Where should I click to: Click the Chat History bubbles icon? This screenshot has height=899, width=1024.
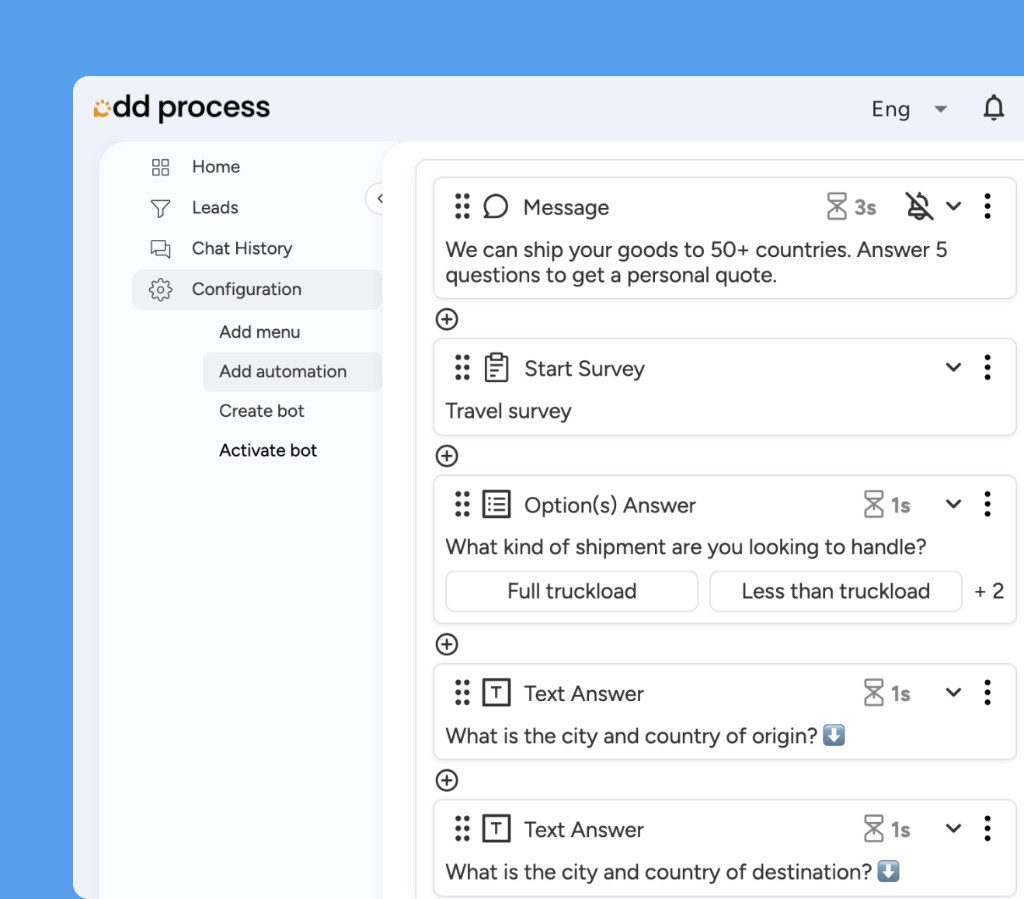[x=160, y=249]
